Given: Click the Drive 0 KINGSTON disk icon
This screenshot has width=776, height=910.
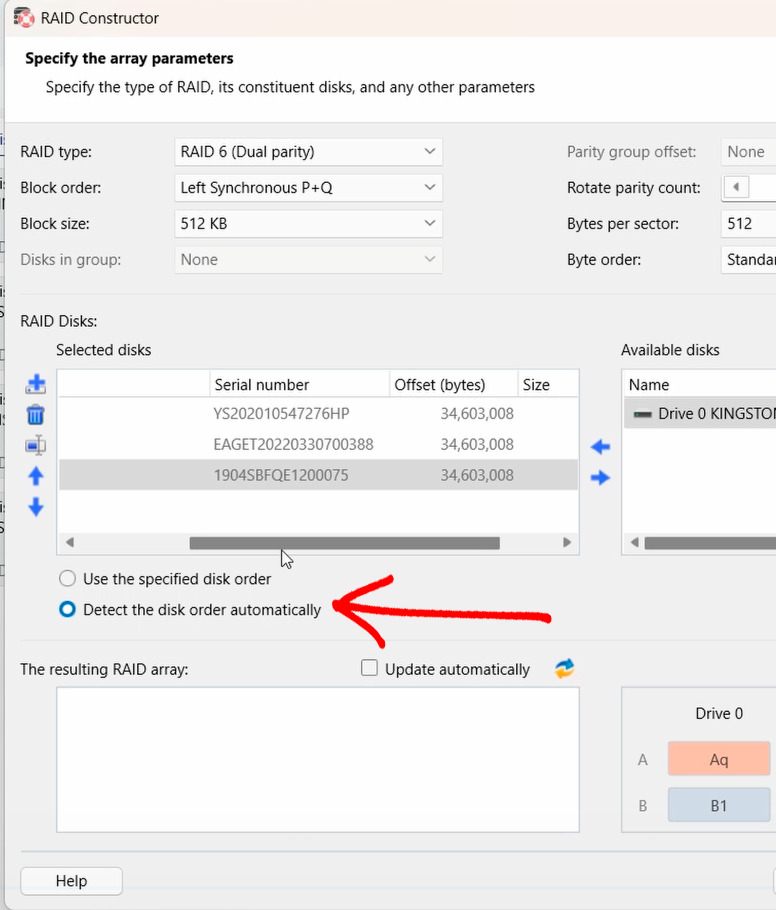Looking at the screenshot, I should coord(643,414).
